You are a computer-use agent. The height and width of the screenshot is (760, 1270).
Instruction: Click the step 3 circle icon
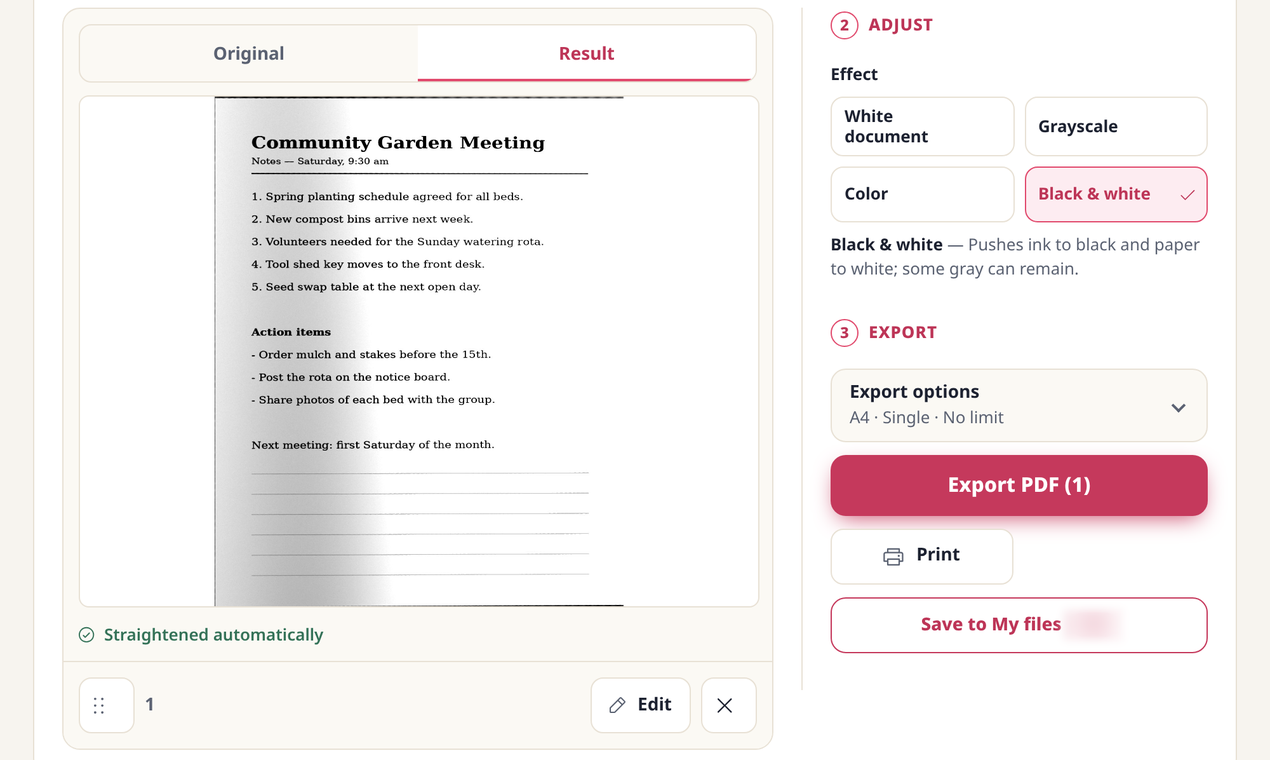click(844, 332)
